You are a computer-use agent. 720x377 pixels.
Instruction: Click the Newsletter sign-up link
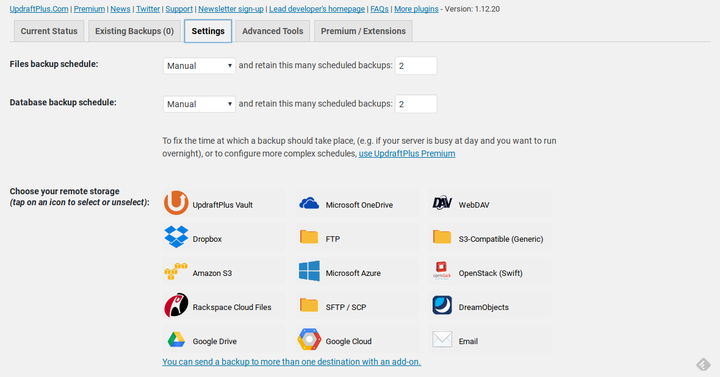click(x=231, y=9)
